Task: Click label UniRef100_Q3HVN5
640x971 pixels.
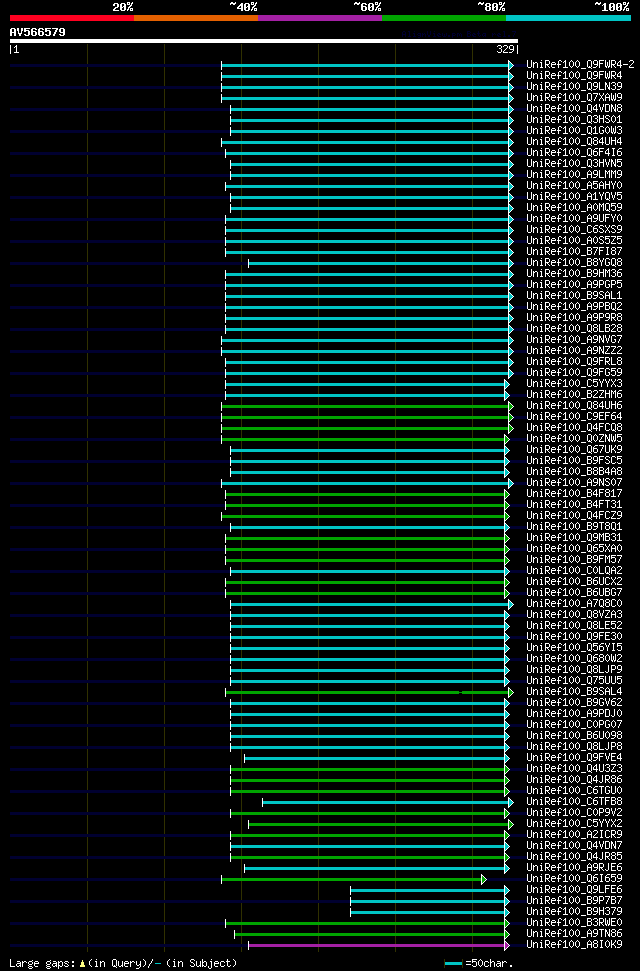Action: [574, 163]
